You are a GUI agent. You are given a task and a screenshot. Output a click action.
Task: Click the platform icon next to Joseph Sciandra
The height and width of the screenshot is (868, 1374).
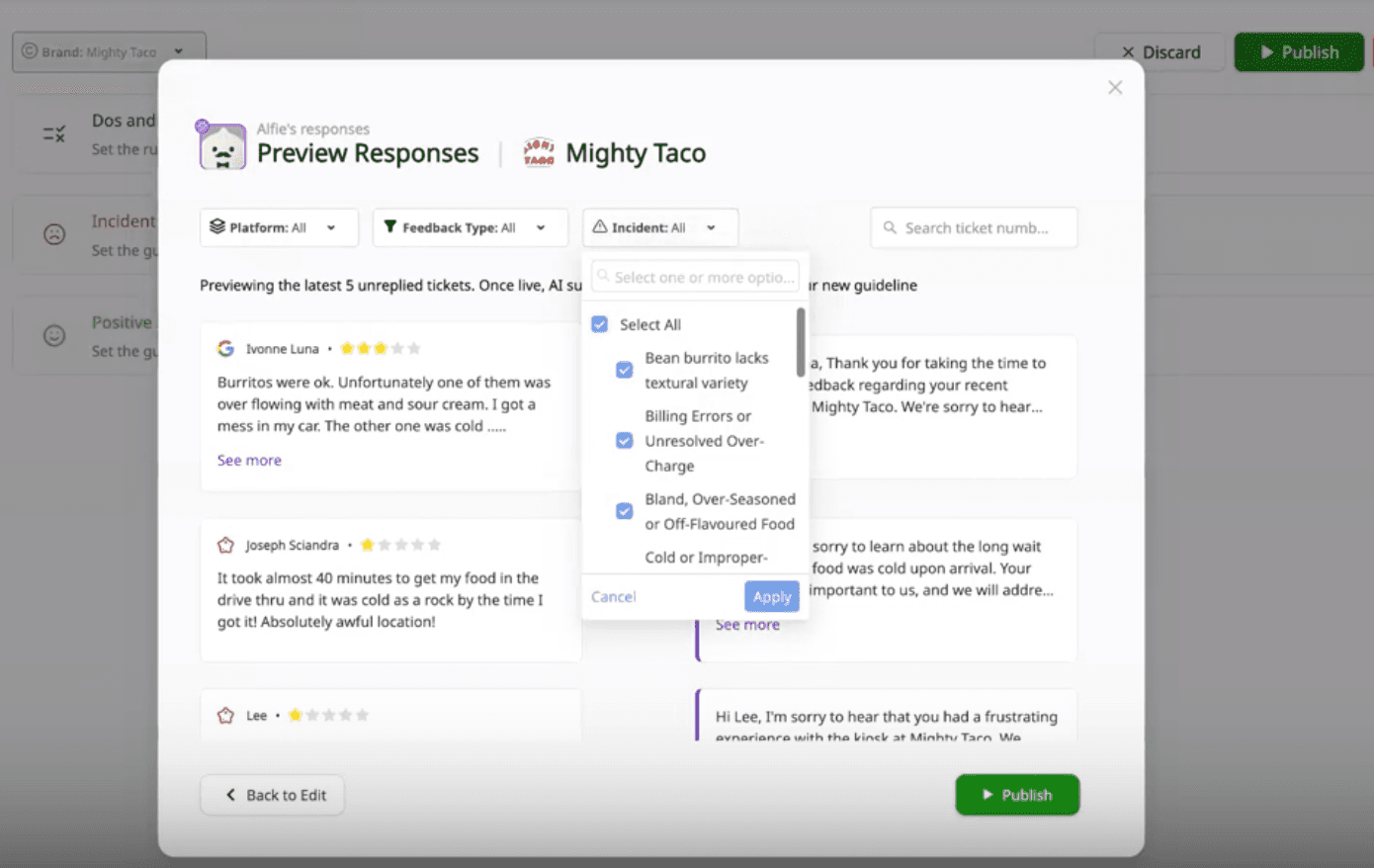click(x=225, y=545)
